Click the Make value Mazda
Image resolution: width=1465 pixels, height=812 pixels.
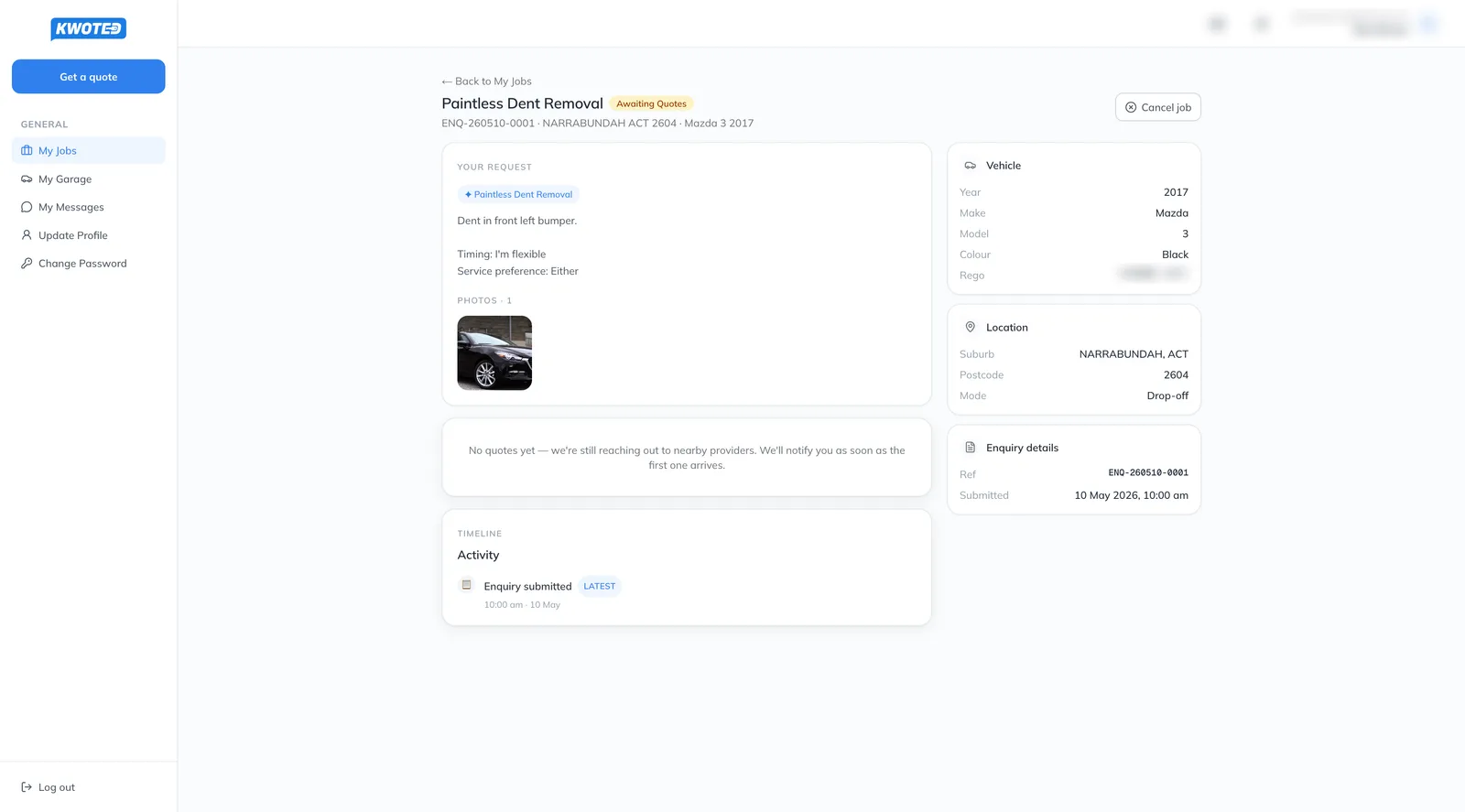(x=1172, y=213)
